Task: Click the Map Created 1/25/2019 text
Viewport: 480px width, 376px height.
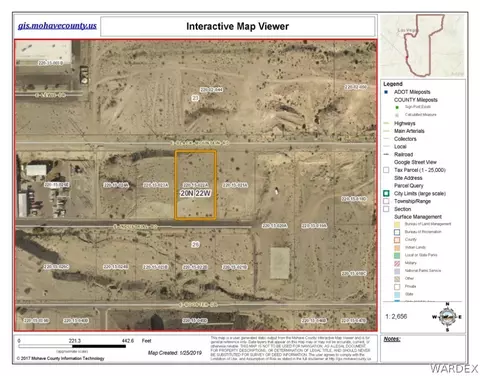Action: (x=175, y=353)
